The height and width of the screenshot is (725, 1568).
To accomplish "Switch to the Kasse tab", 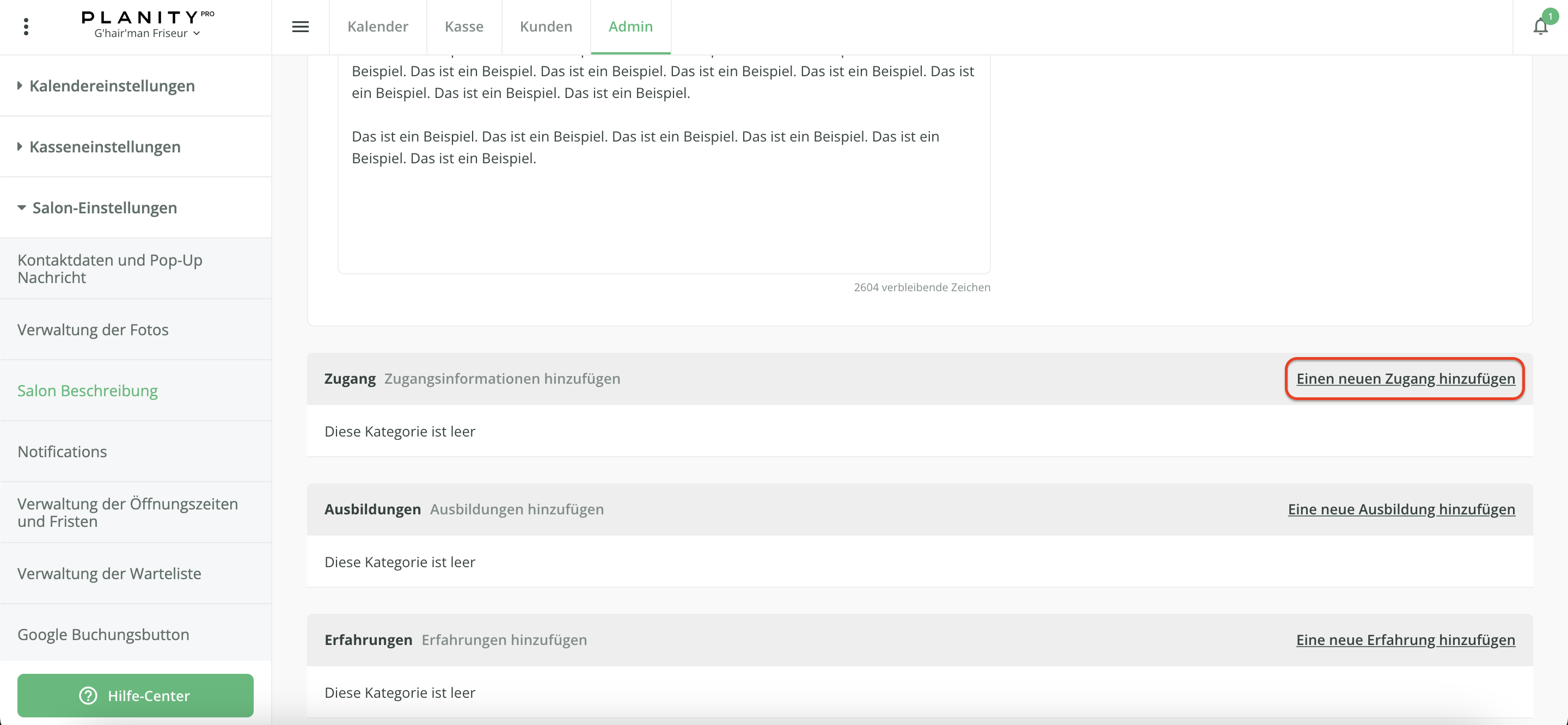I will 464,27.
